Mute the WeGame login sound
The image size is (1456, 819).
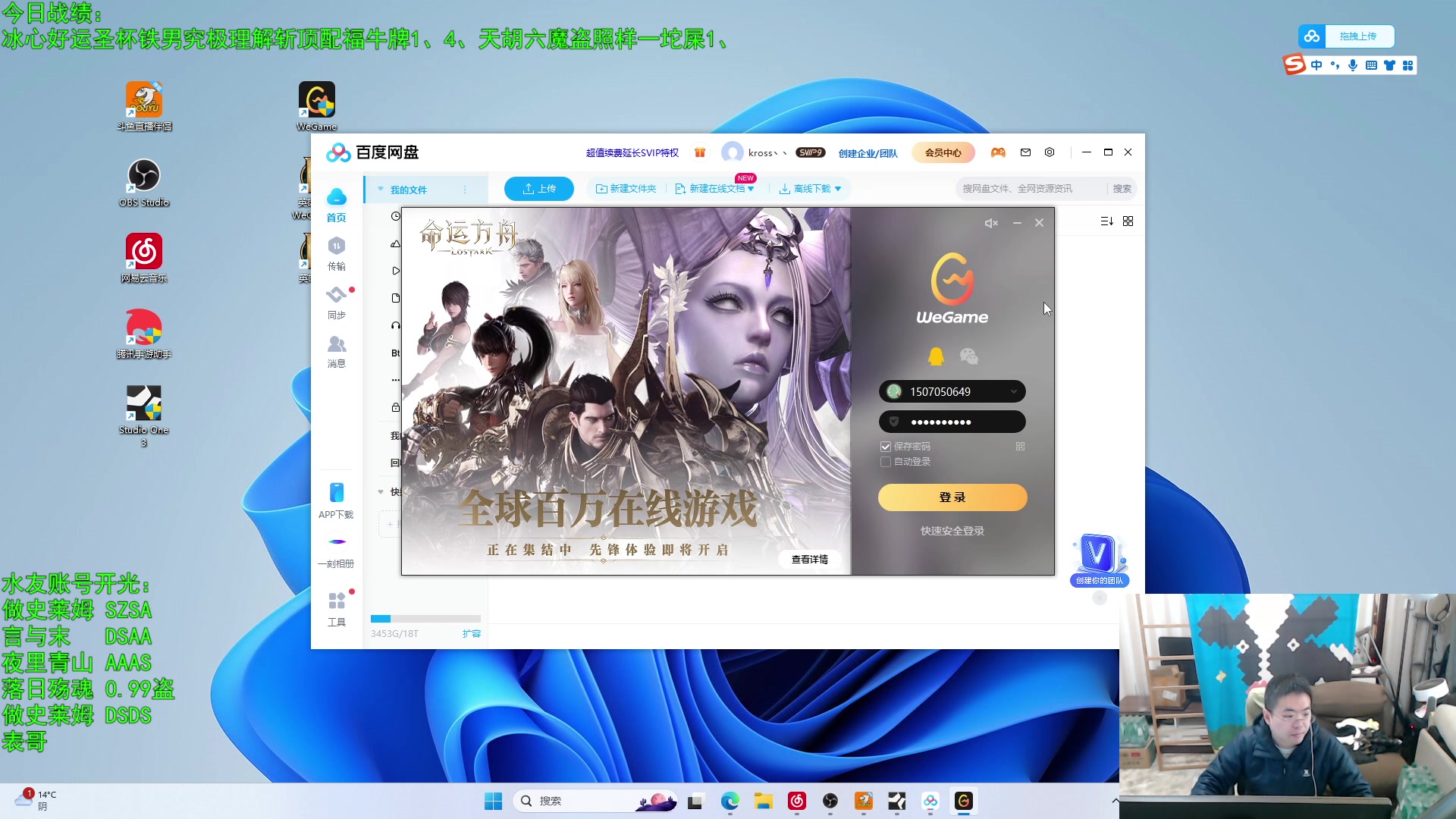[x=991, y=223]
